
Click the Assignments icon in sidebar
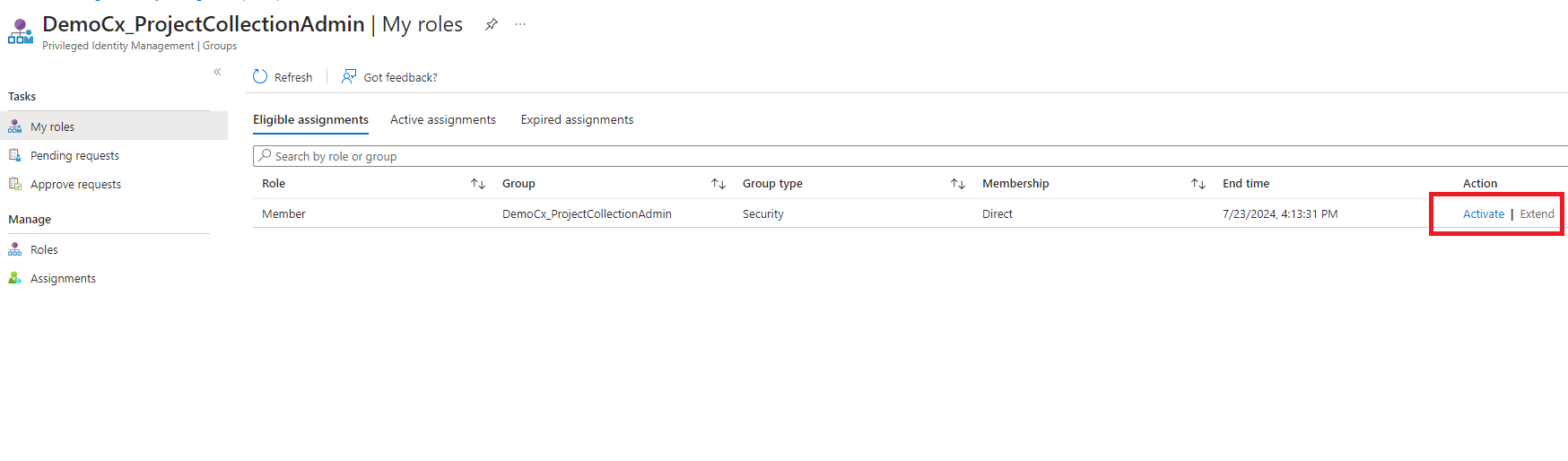pyautogui.click(x=15, y=278)
